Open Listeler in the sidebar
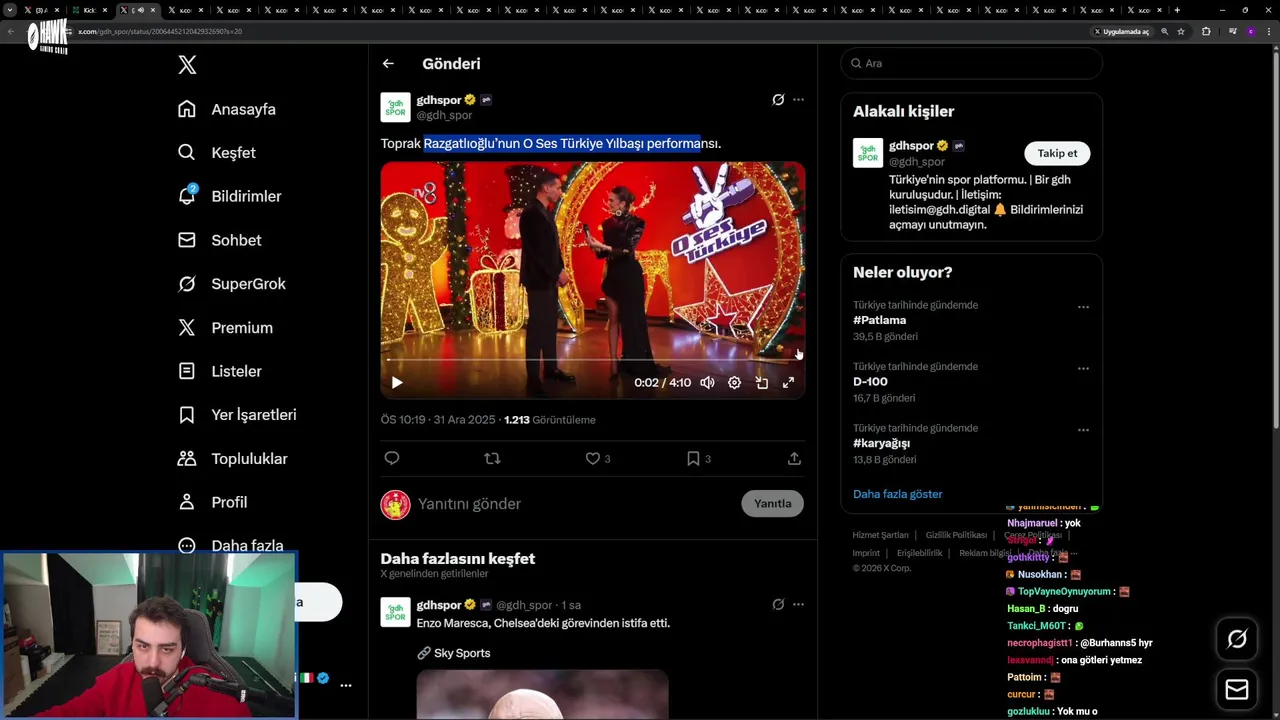Image resolution: width=1280 pixels, height=720 pixels. click(220, 371)
